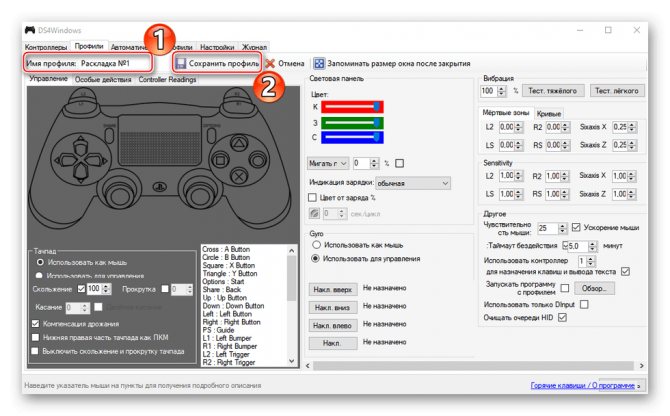Click the blue color slider
Screen dimensions: 670x416
[x=352, y=138]
